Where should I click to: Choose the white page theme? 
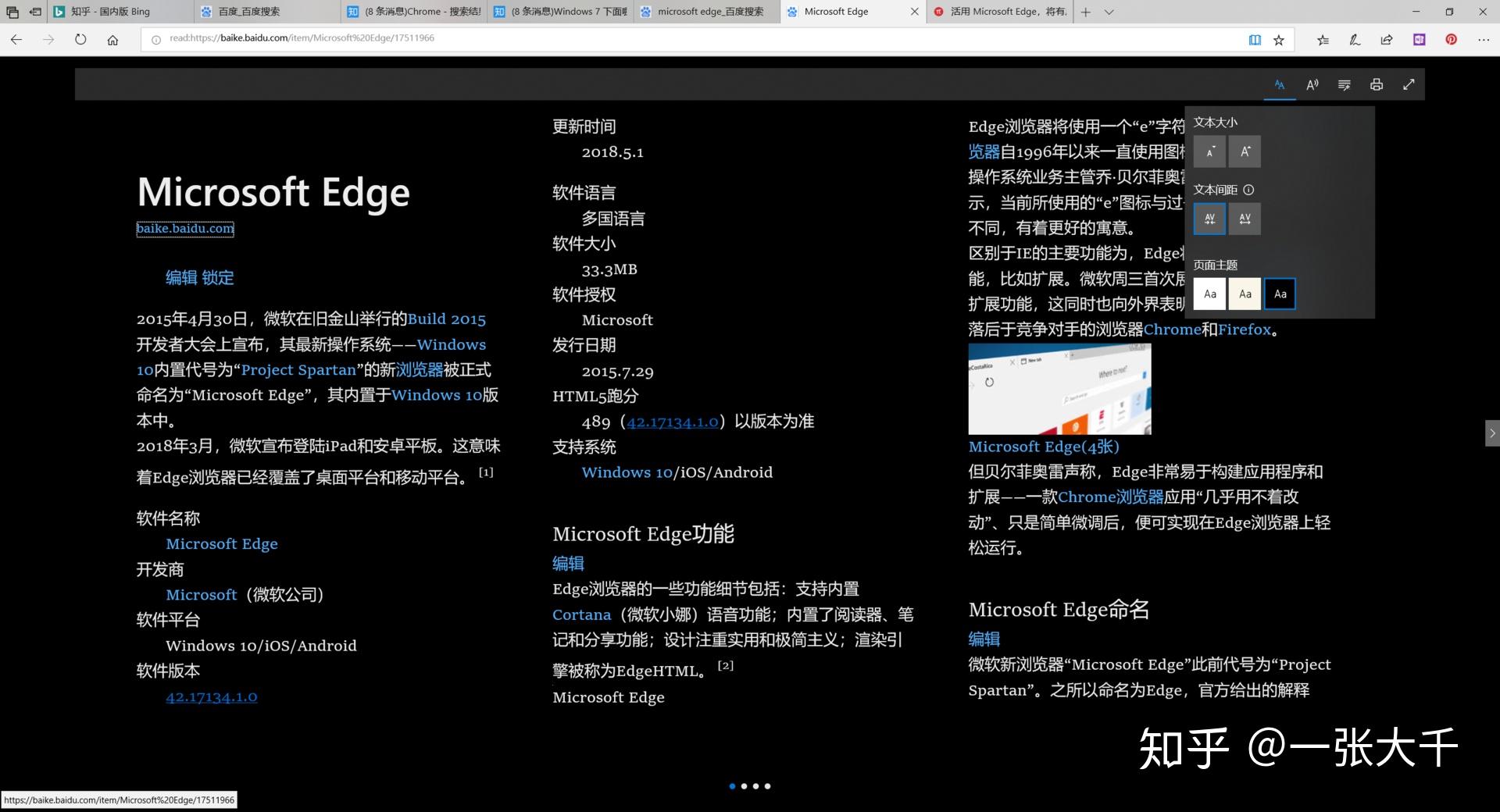coord(1209,294)
